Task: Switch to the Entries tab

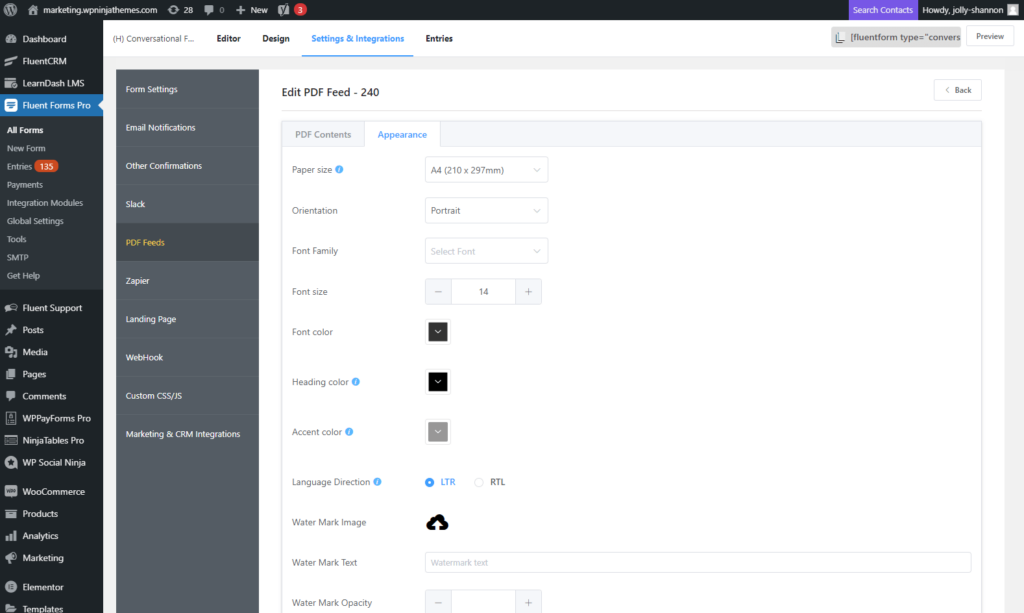Action: click(x=439, y=38)
